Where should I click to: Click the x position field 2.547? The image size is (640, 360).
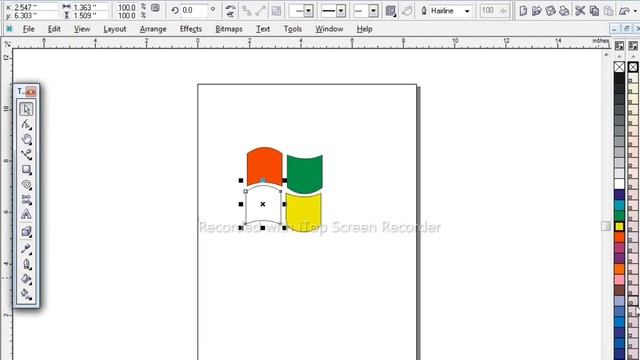[x=36, y=7]
